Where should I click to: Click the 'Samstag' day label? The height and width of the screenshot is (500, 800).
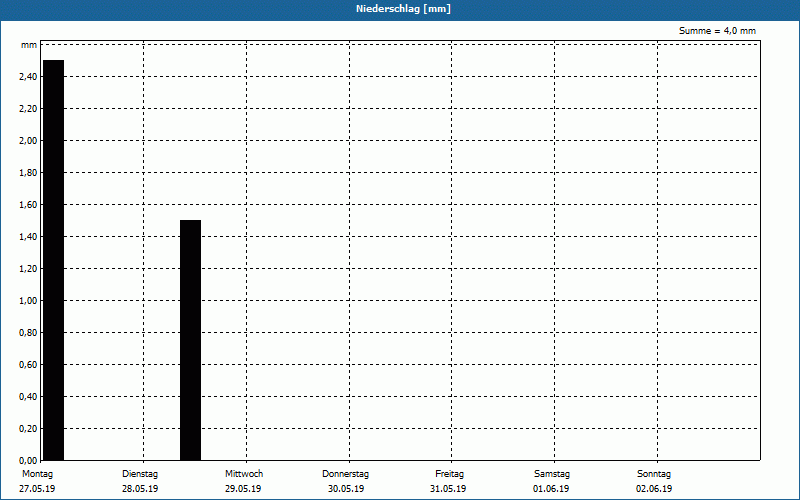(x=552, y=474)
